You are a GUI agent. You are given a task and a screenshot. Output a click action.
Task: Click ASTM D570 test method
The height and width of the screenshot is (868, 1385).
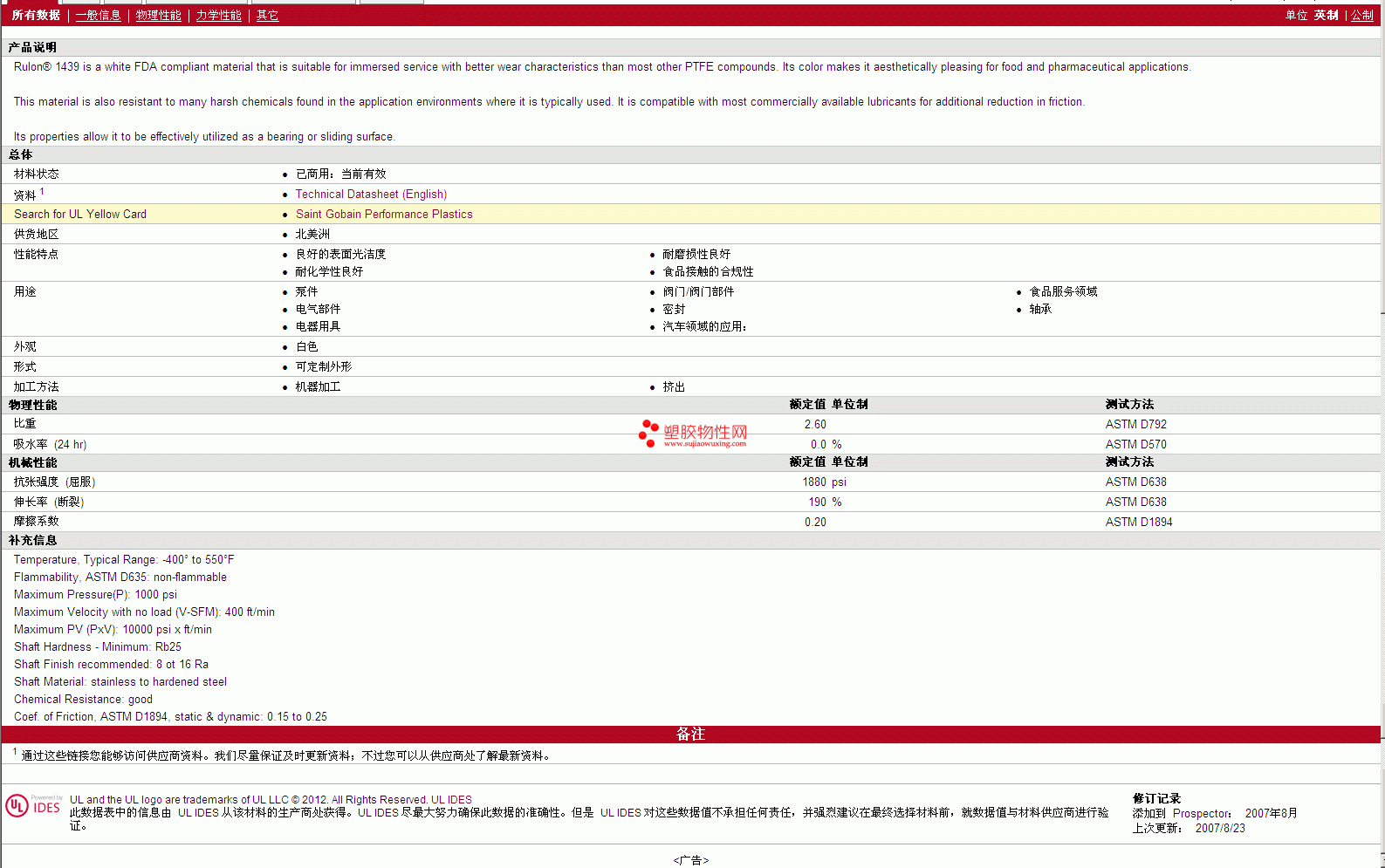[x=1135, y=444]
